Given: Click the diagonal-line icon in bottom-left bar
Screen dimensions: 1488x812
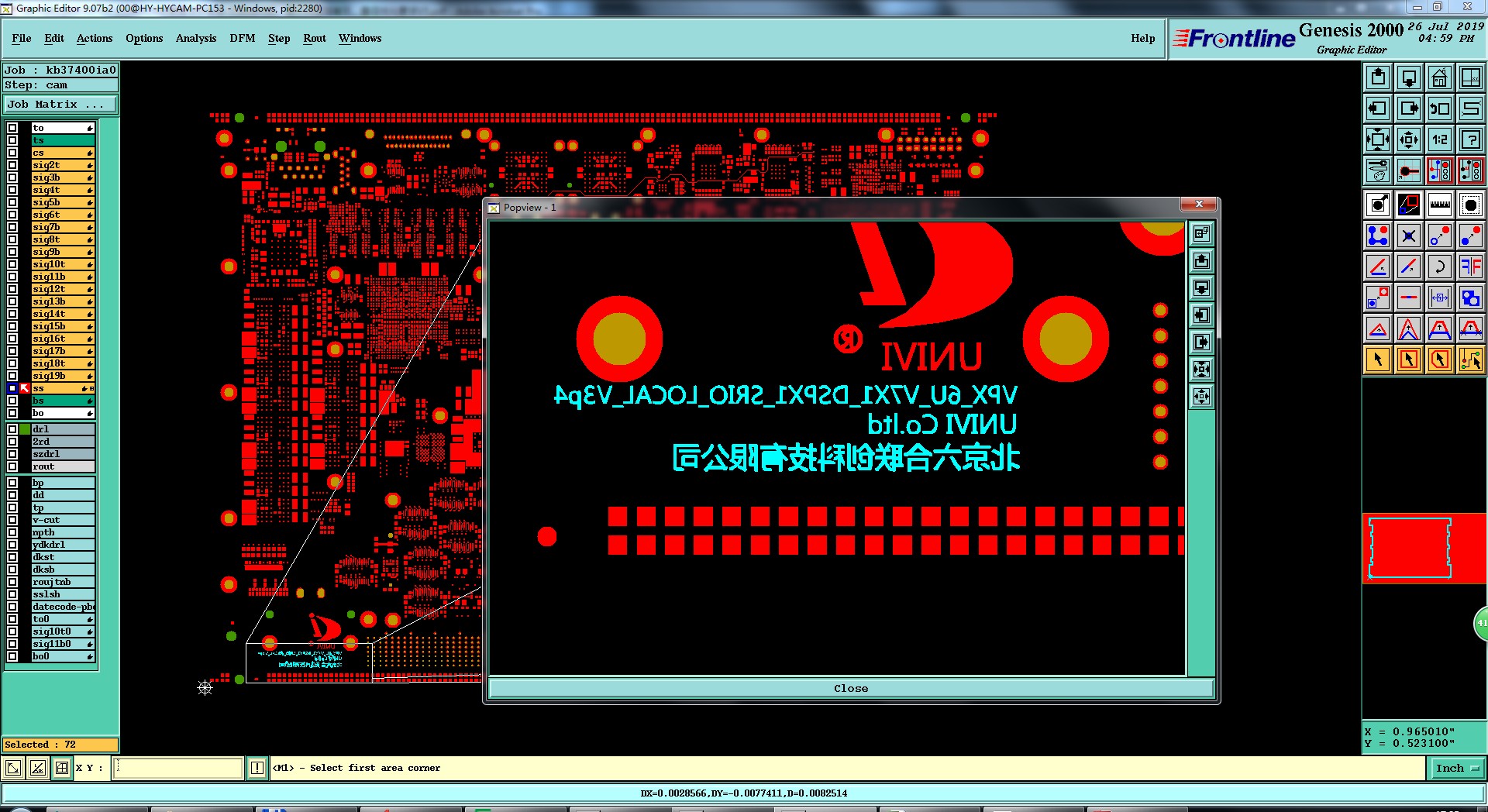Looking at the screenshot, I should pos(37,768).
